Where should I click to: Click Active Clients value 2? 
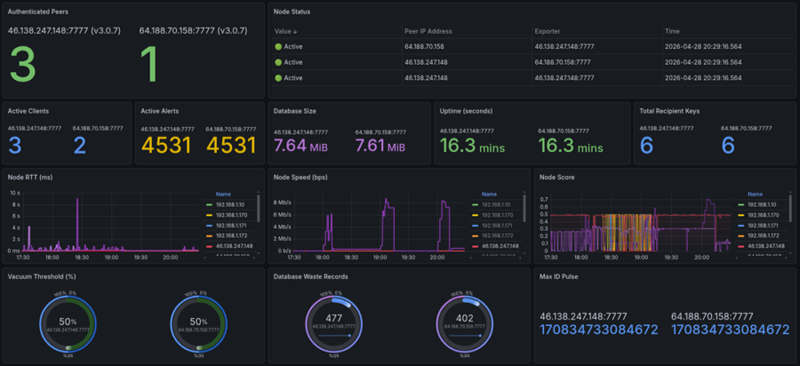point(80,146)
